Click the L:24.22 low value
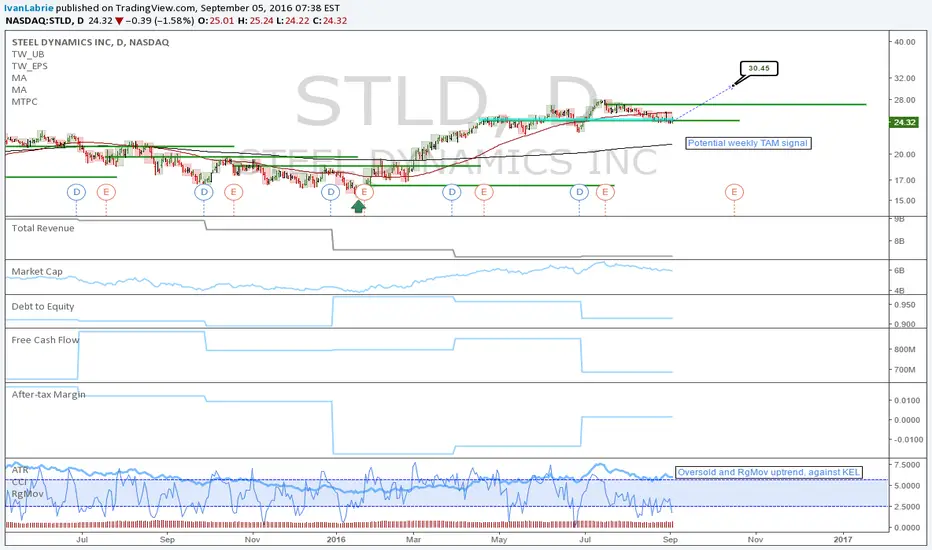 pyautogui.click(x=293, y=21)
